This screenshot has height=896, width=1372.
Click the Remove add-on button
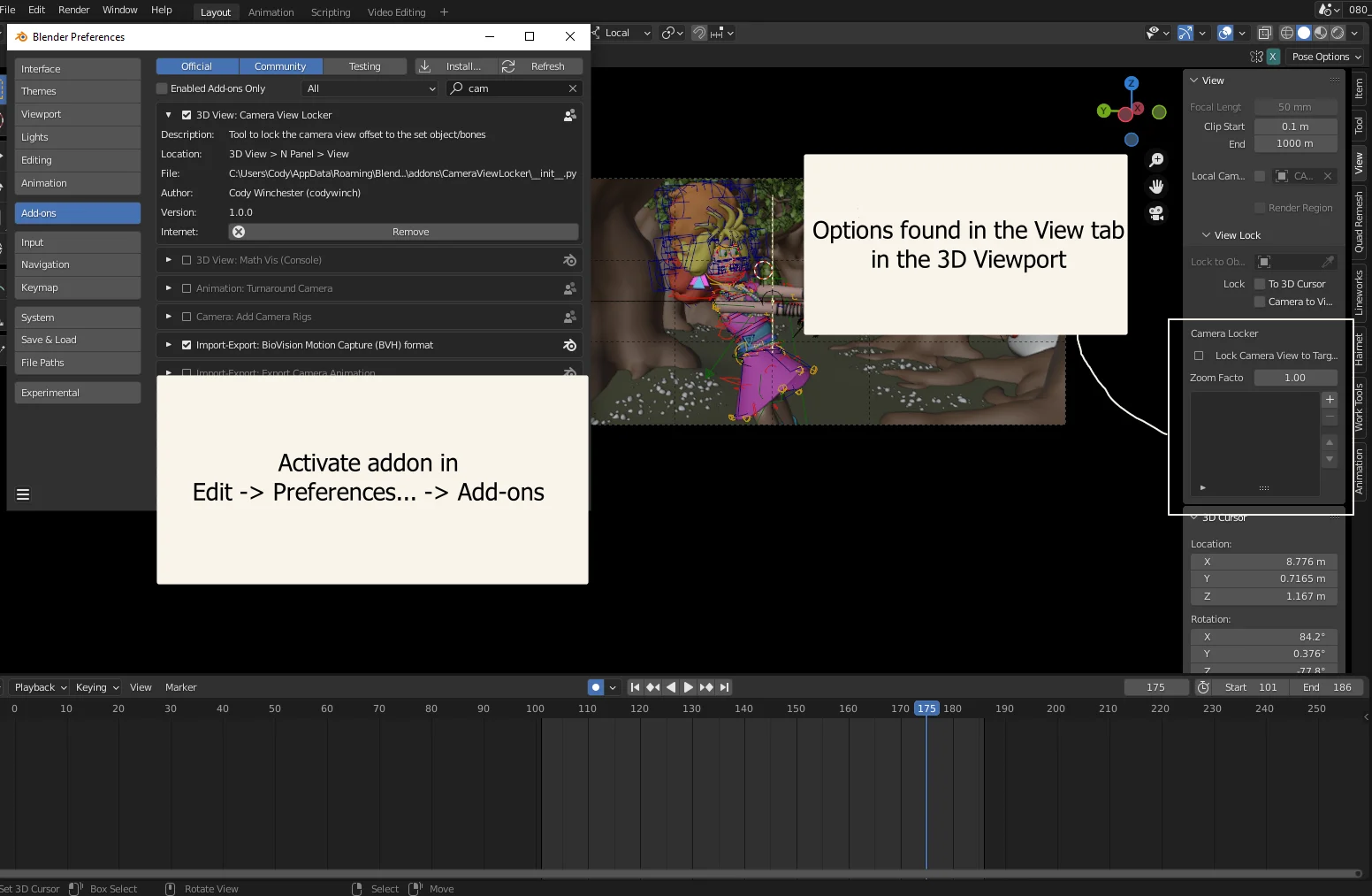(x=410, y=232)
